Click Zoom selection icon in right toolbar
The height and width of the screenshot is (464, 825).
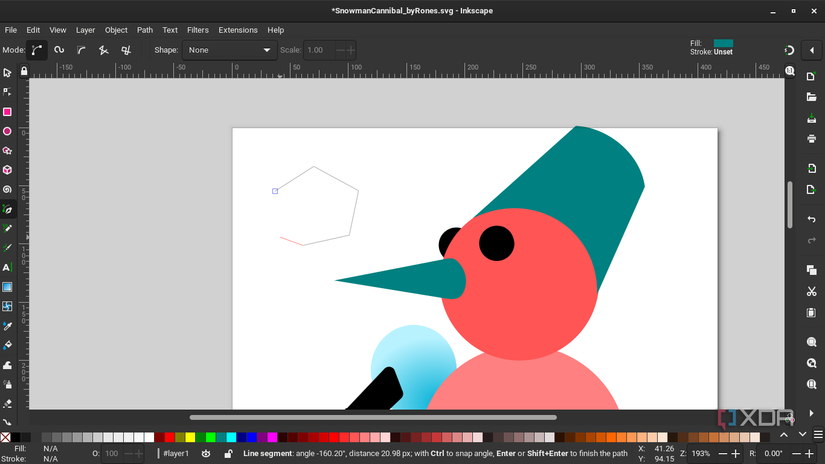pos(811,342)
